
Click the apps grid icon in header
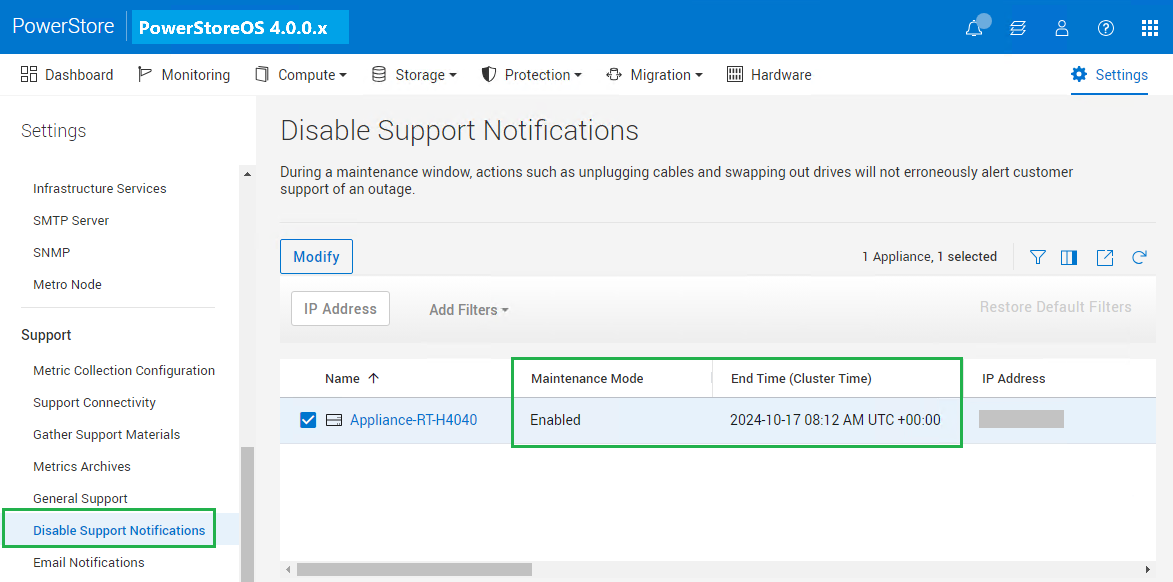pos(1148,27)
